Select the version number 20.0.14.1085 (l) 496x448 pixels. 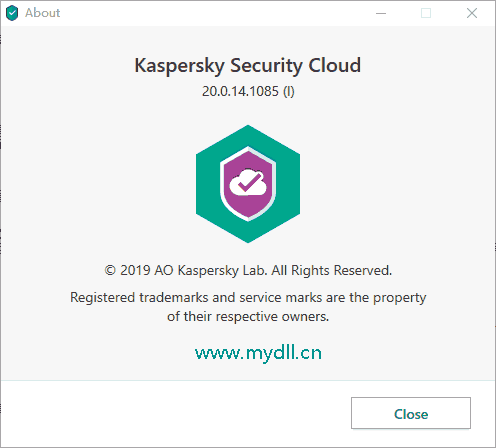coord(248,91)
